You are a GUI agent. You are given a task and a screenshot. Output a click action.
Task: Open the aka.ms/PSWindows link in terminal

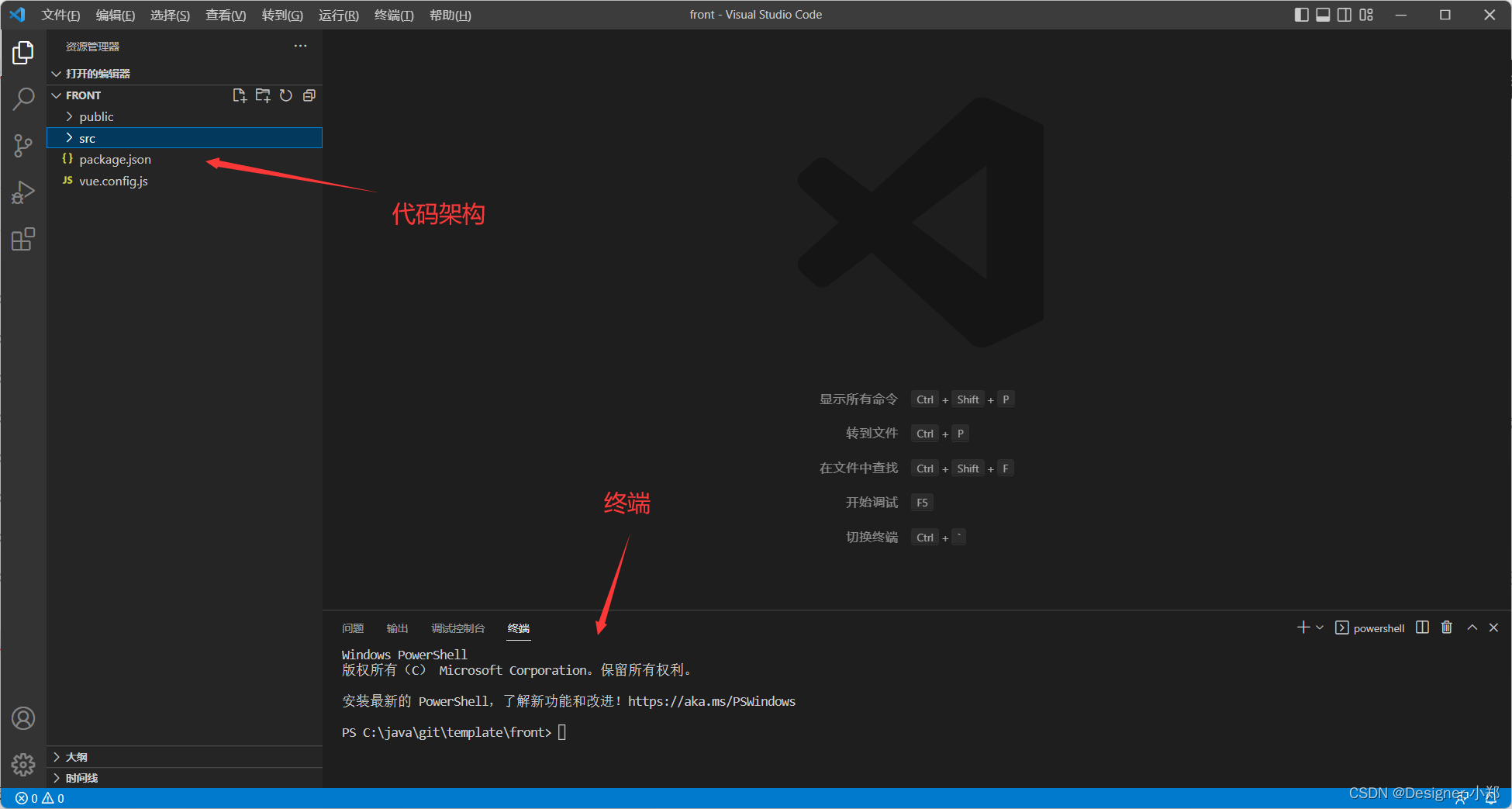712,701
